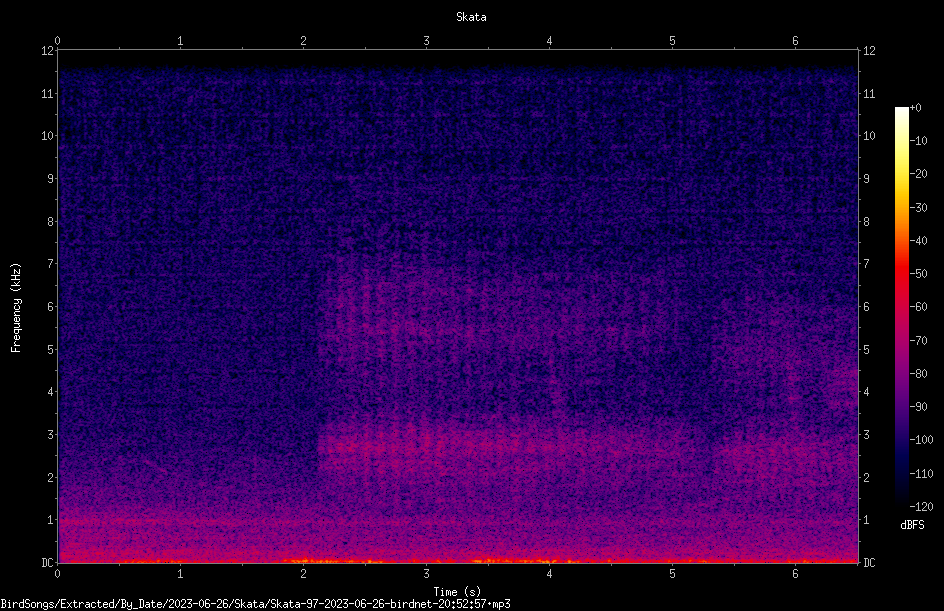Click the '12' label on the left frequency axis
This screenshot has width=944, height=611.
click(48, 51)
